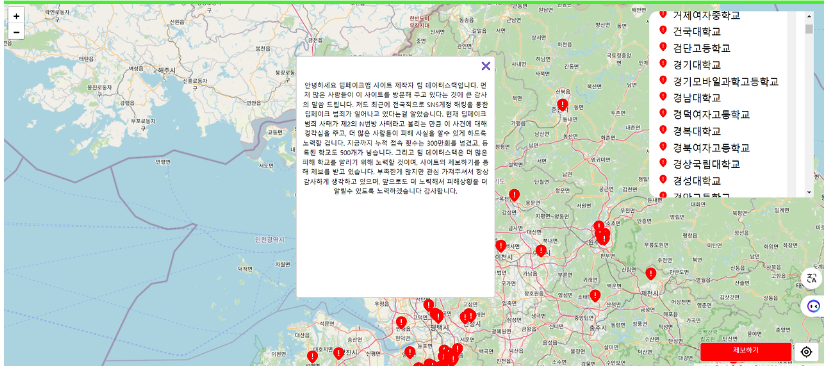Screen dimensions: 832x377
Task: Click the red 제보하기 report button
Action: pos(746,351)
